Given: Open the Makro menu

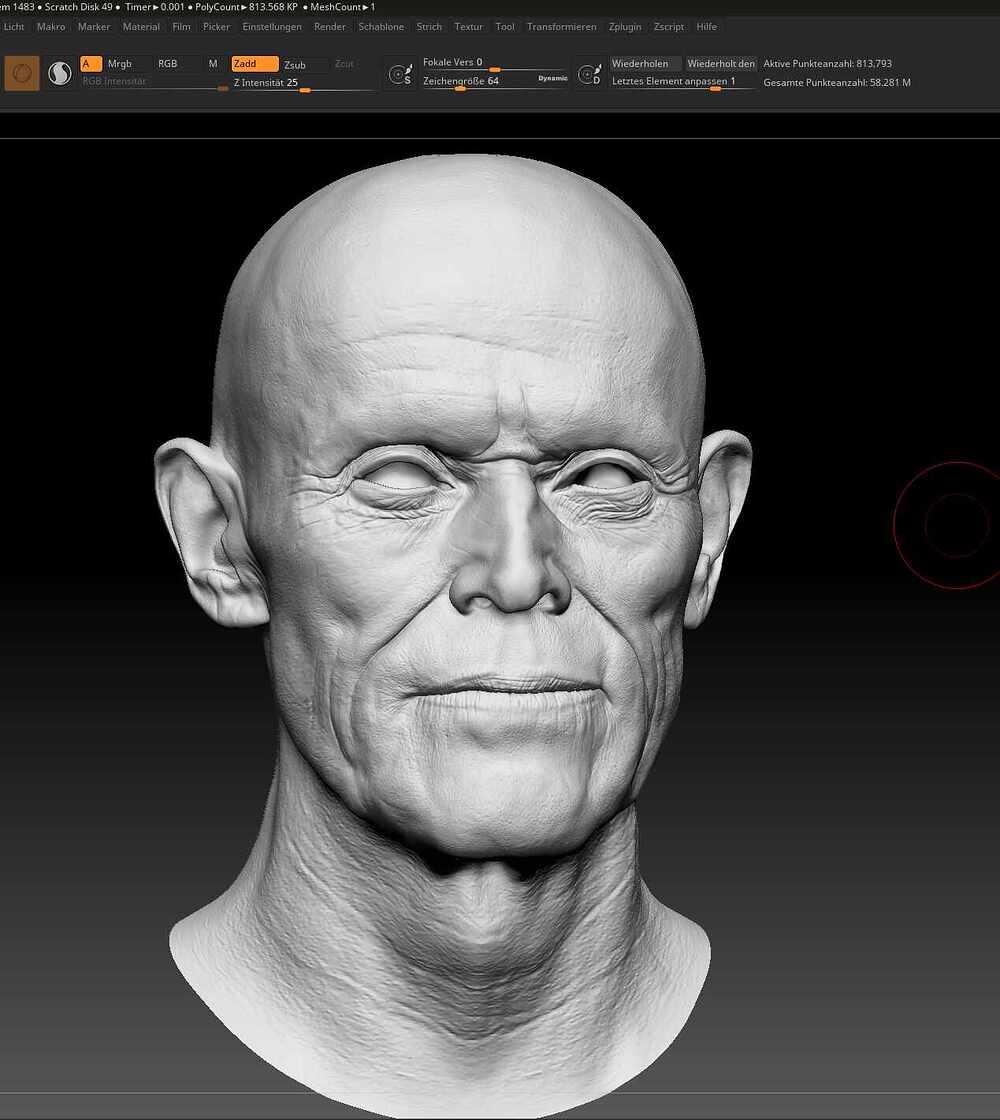Looking at the screenshot, I should click(51, 26).
